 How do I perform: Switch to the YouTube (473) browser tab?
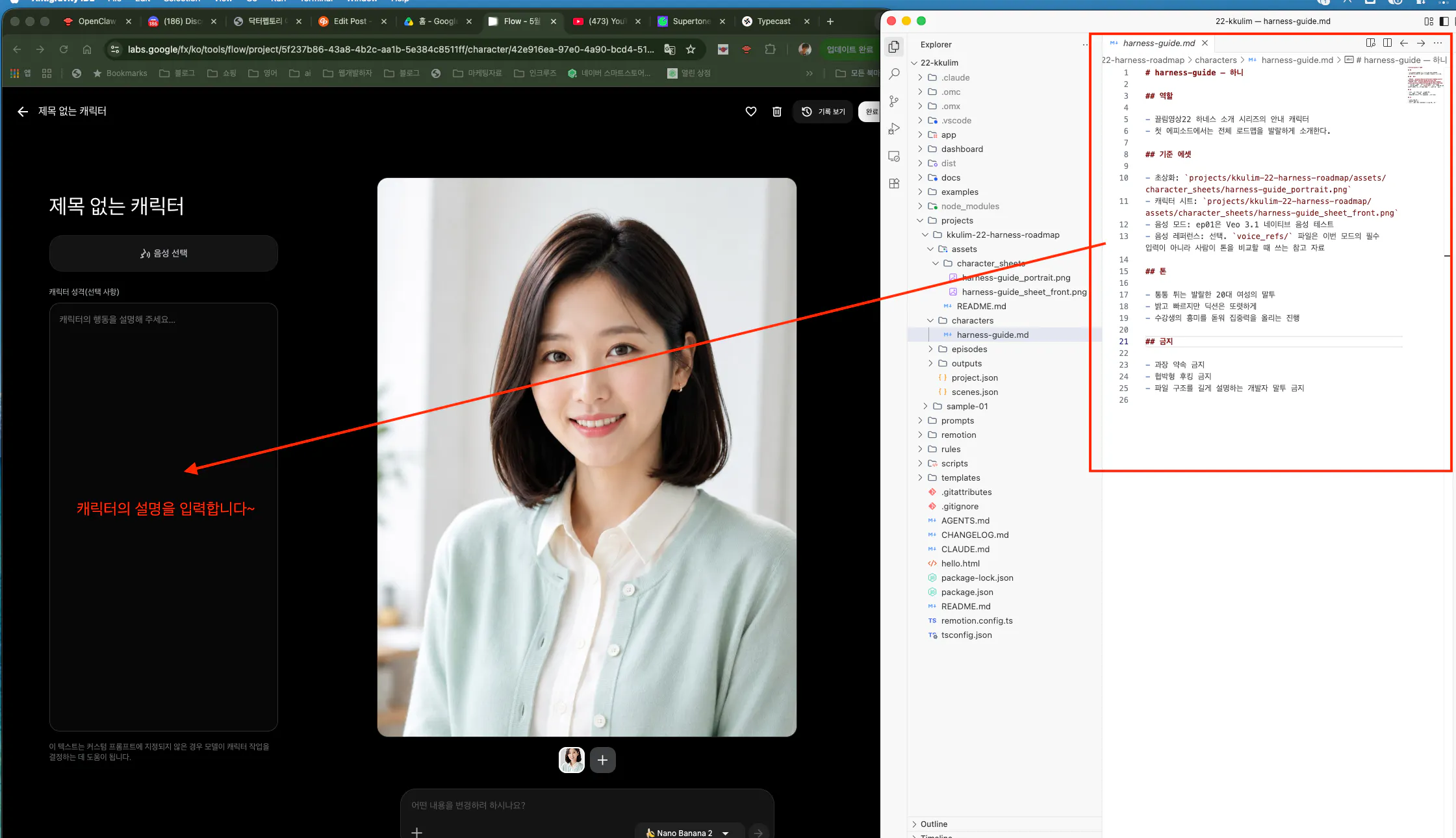pos(606,21)
